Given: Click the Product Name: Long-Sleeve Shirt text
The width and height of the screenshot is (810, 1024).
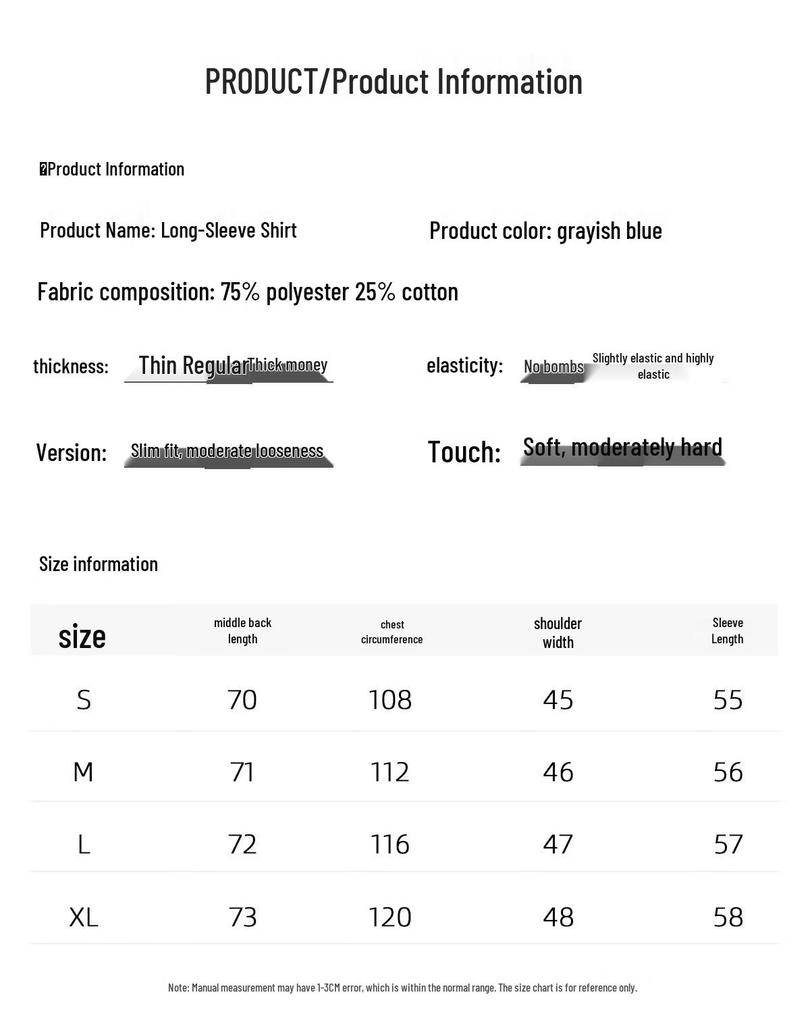Looking at the screenshot, I should 168,230.
